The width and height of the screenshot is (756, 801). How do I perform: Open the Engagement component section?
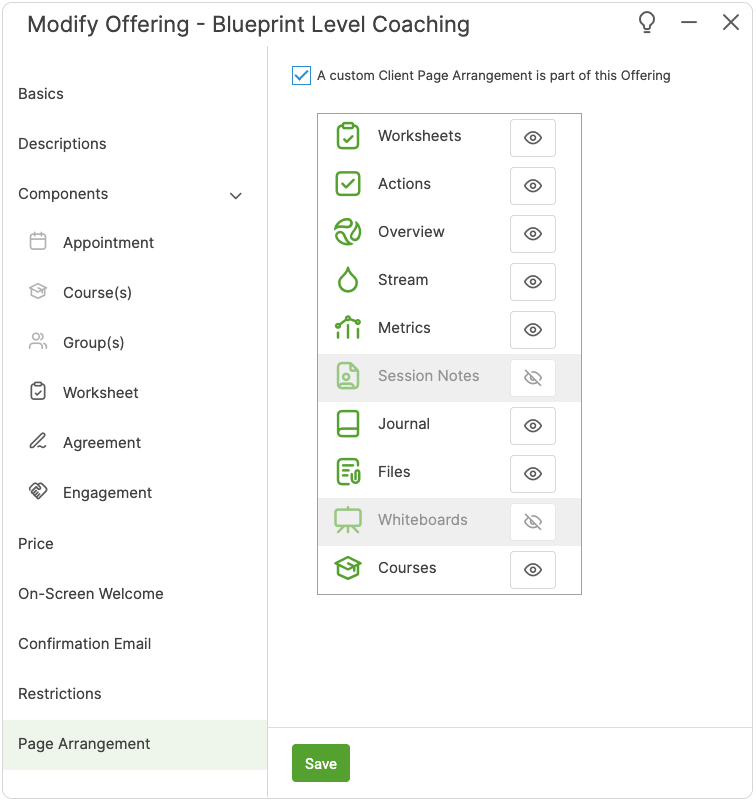[x=107, y=493]
